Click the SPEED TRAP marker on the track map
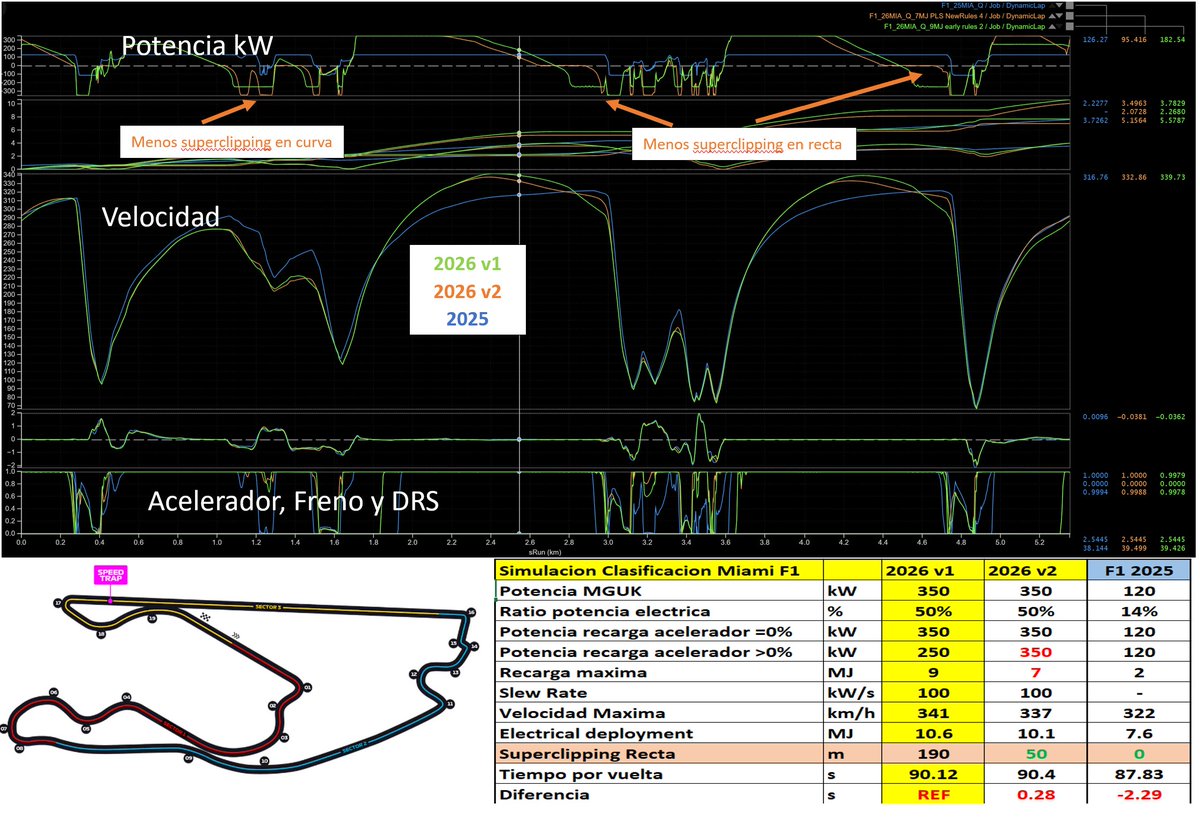1200x825 pixels. pyautogui.click(x=110, y=575)
